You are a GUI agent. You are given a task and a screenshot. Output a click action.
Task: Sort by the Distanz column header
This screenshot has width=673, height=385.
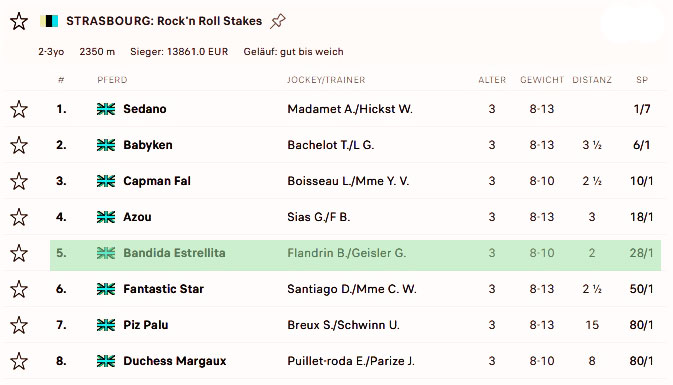click(592, 80)
